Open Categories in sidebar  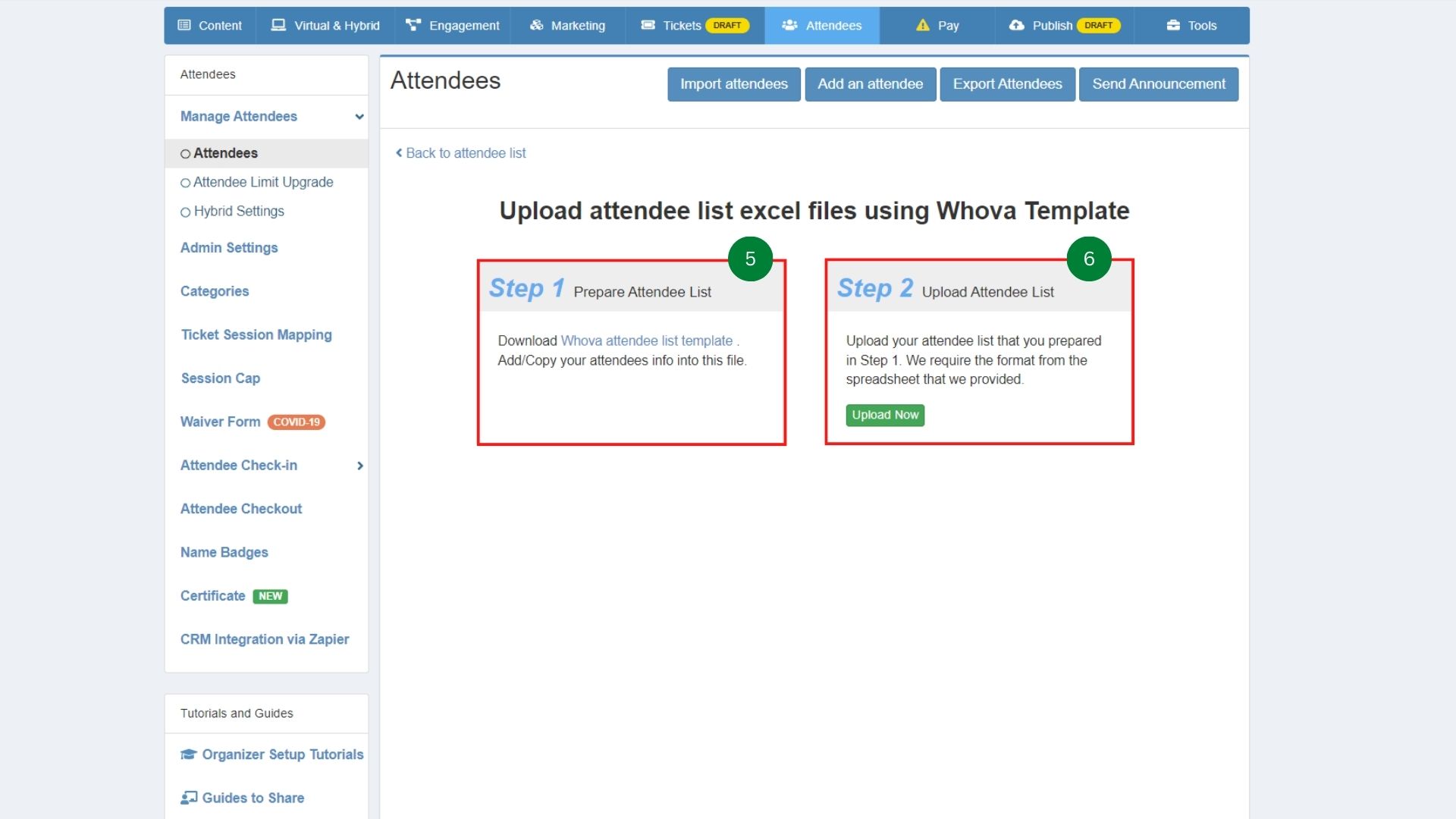pyautogui.click(x=215, y=291)
